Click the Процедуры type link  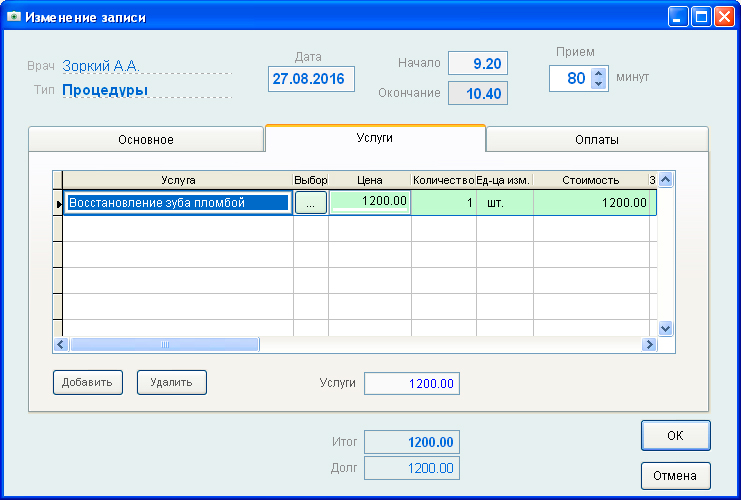click(x=105, y=90)
